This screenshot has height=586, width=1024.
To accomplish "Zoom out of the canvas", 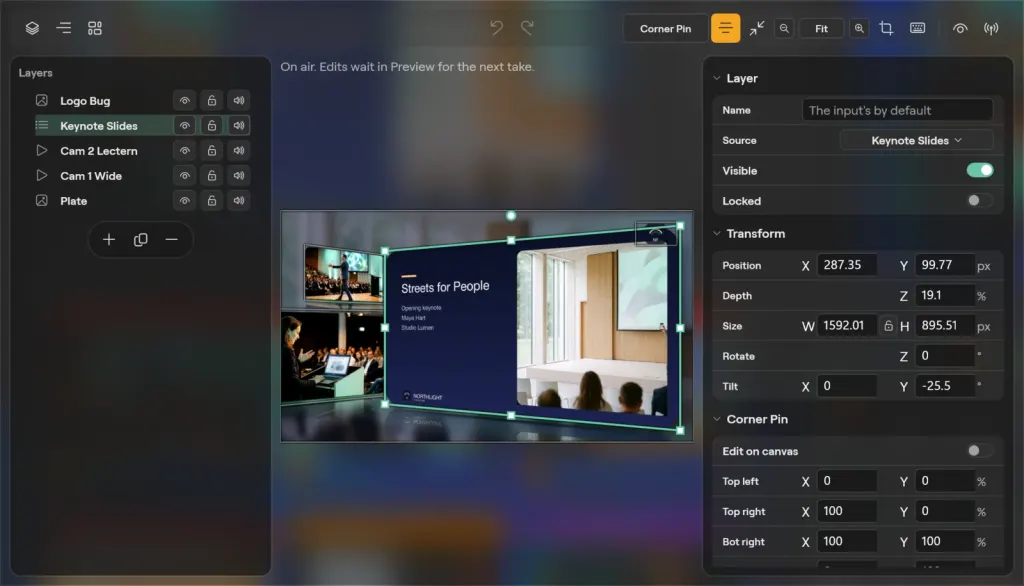I will coord(784,28).
